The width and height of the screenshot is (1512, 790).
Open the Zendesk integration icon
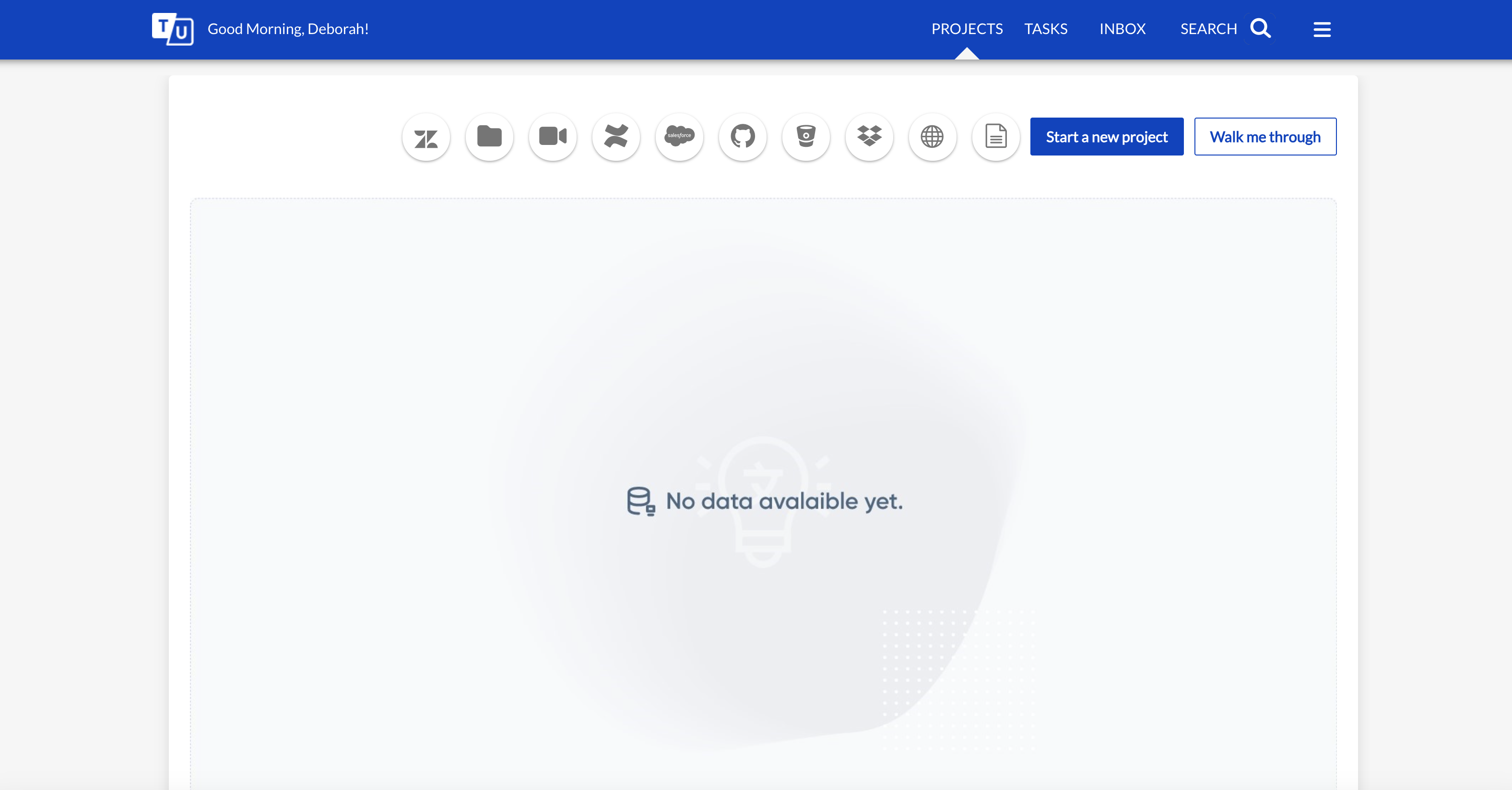tap(427, 136)
